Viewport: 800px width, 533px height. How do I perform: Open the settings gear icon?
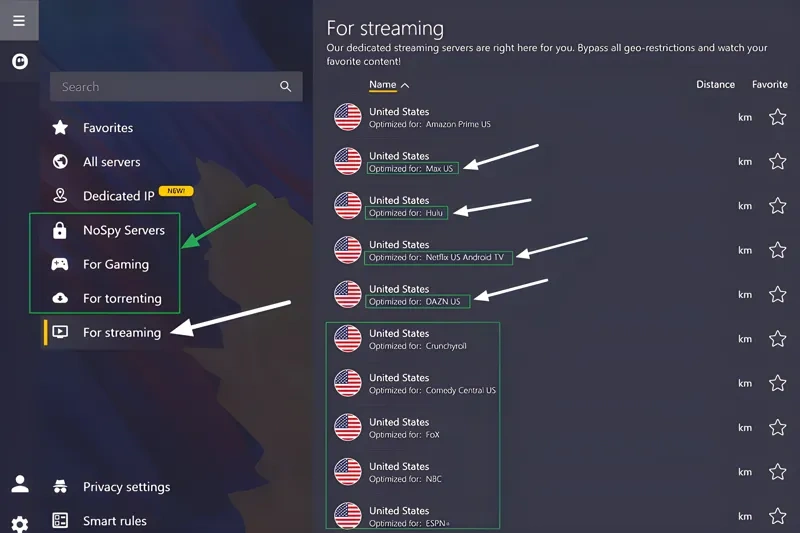19,523
